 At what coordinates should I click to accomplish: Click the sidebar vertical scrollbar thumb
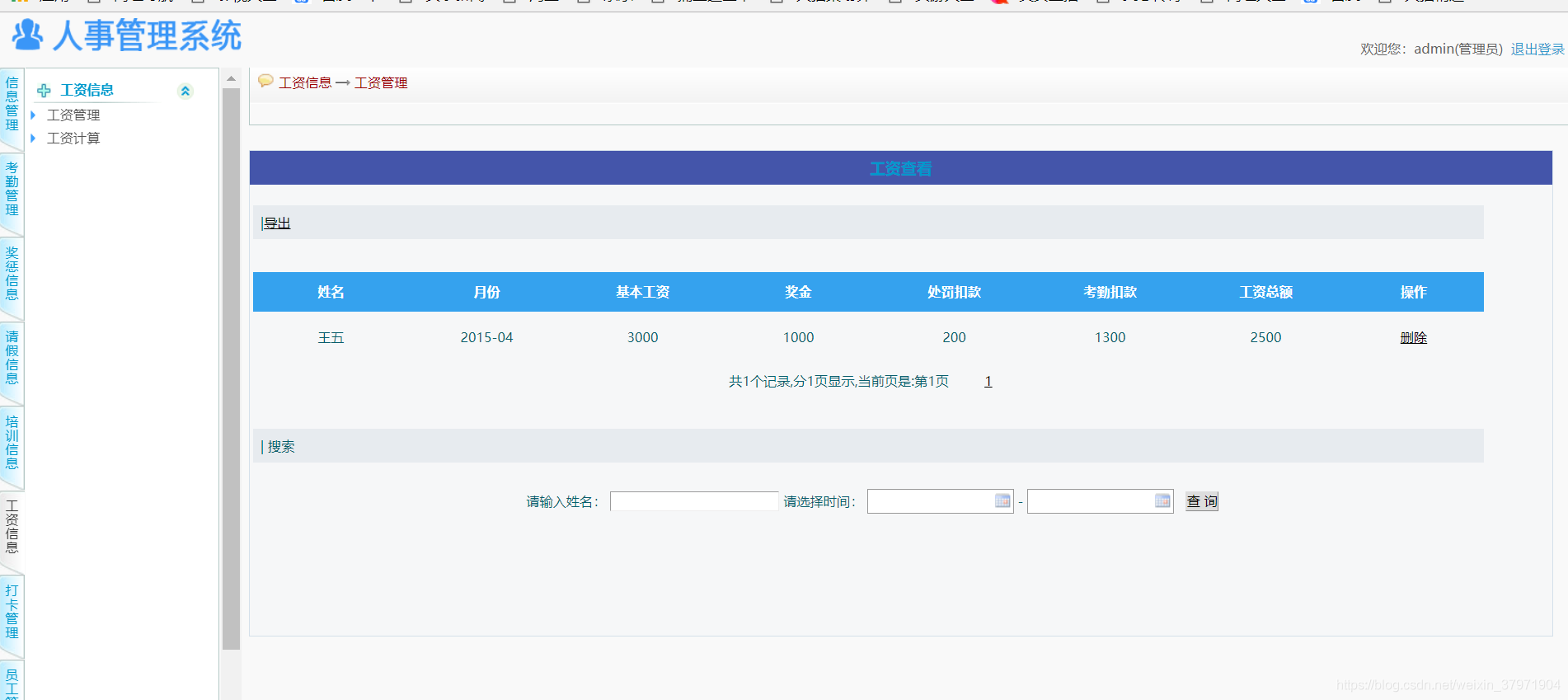pyautogui.click(x=231, y=369)
